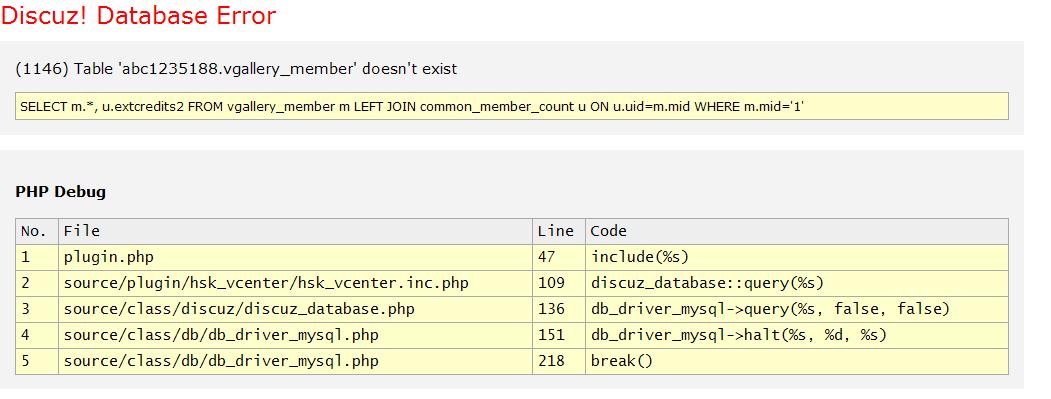Select the discuz_database.php file path cell

(296, 309)
